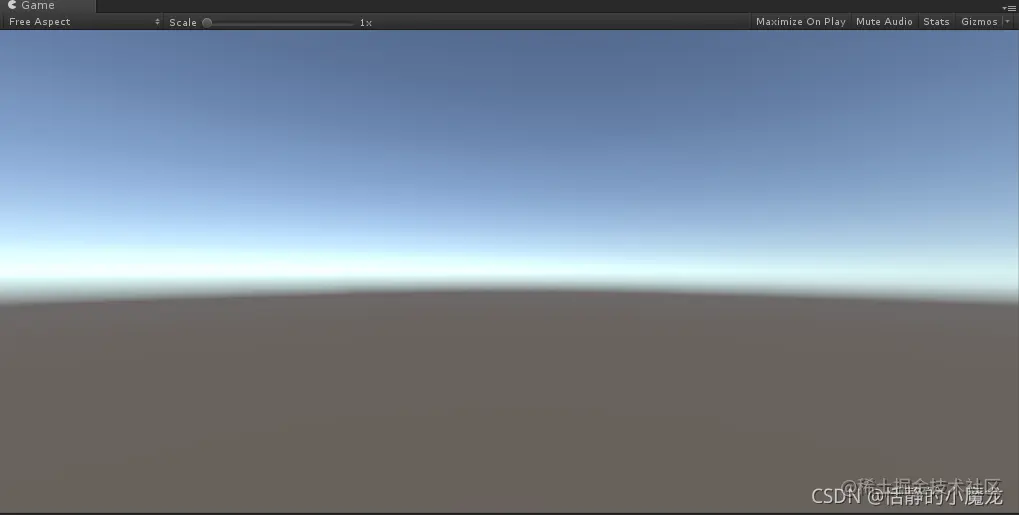Open the Free Aspect resolution dropdown
This screenshot has width=1019, height=515.
[x=83, y=21]
